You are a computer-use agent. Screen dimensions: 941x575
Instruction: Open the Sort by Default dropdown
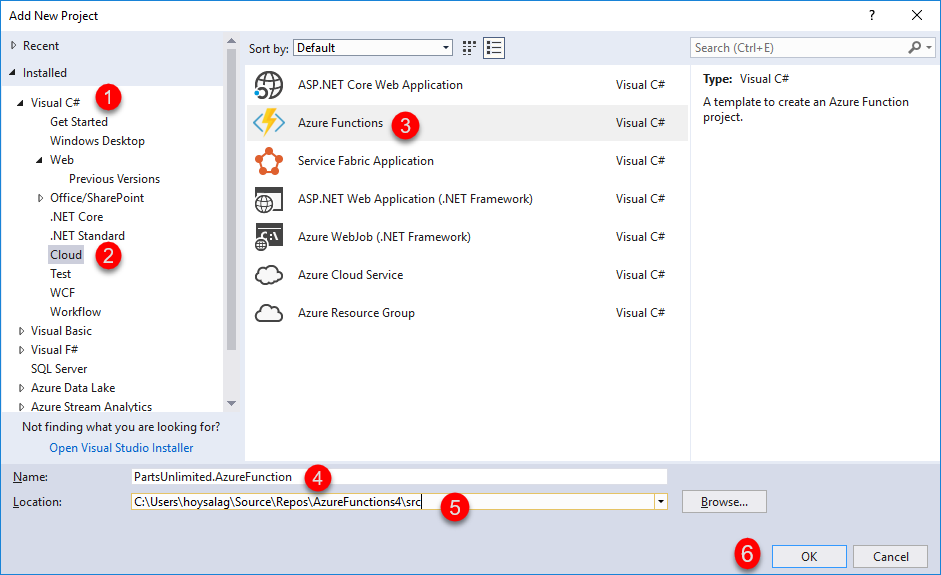tap(373, 48)
